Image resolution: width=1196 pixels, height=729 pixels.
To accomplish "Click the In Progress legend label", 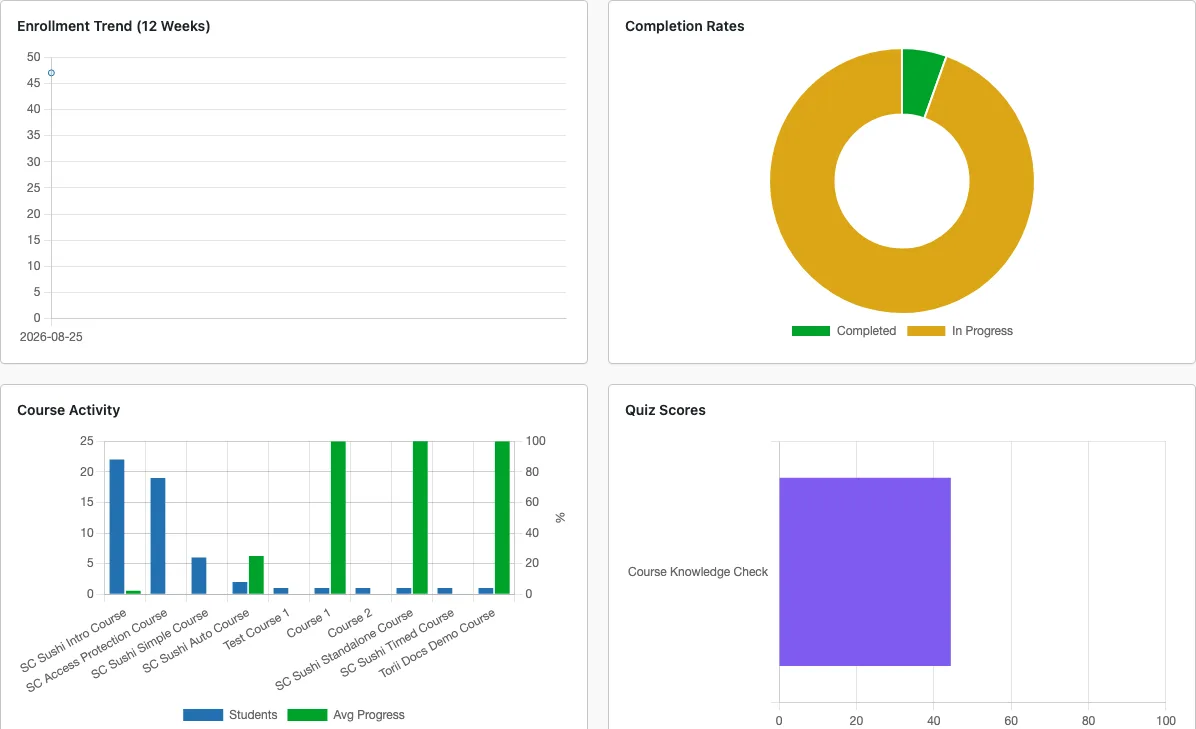I will point(982,331).
